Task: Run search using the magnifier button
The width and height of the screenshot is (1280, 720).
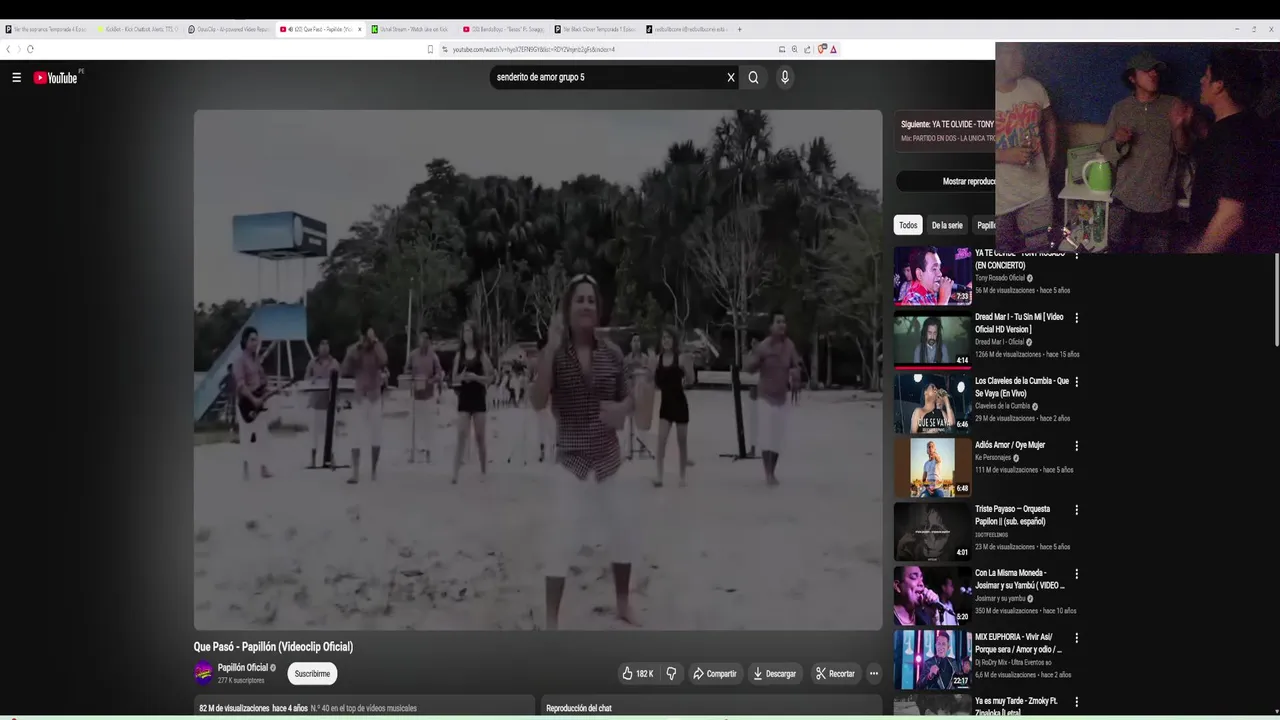Action: point(753,77)
